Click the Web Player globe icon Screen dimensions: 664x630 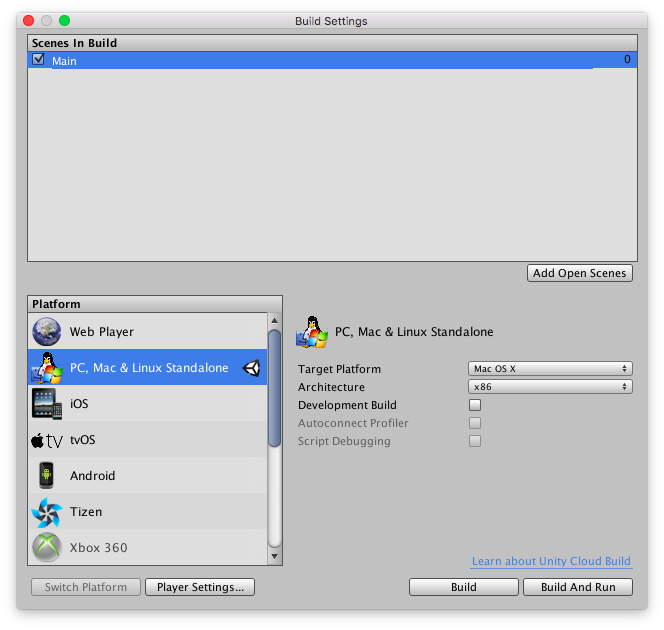[47, 332]
